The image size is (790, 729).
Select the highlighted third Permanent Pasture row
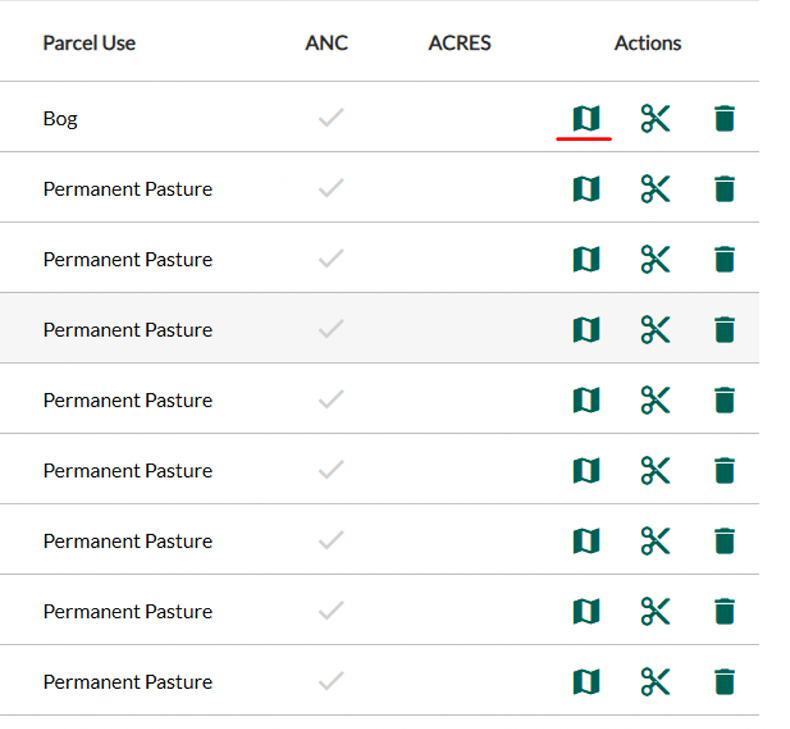[x=127, y=330]
